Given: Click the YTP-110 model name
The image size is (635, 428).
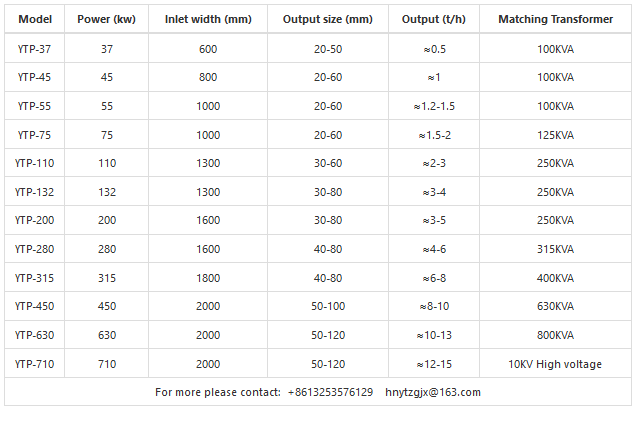Looking at the screenshot, I should 35,163.
